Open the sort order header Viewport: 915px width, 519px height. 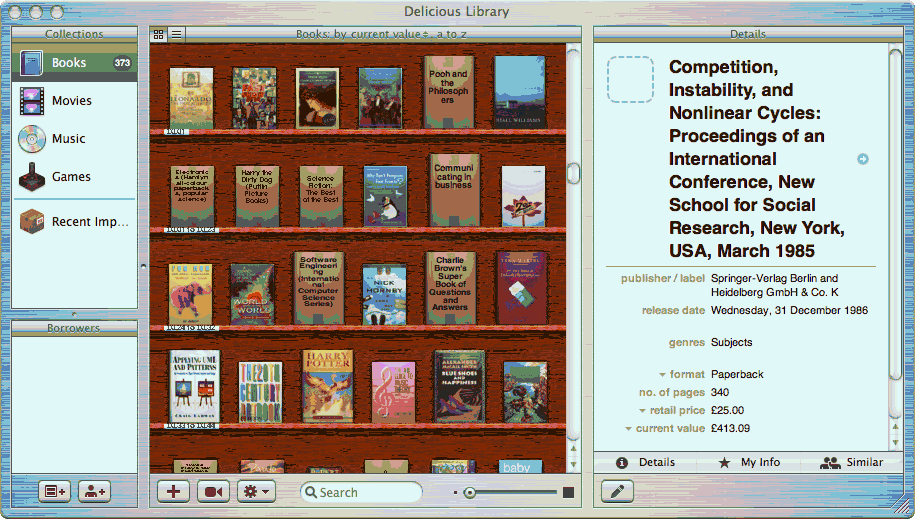click(x=381, y=34)
